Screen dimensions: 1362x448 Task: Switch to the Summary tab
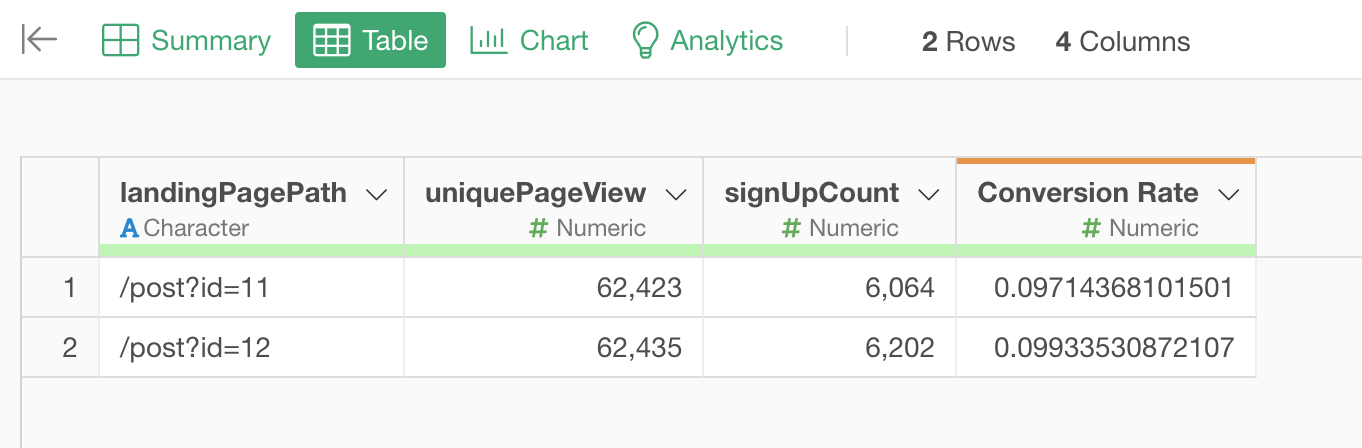(x=210, y=41)
